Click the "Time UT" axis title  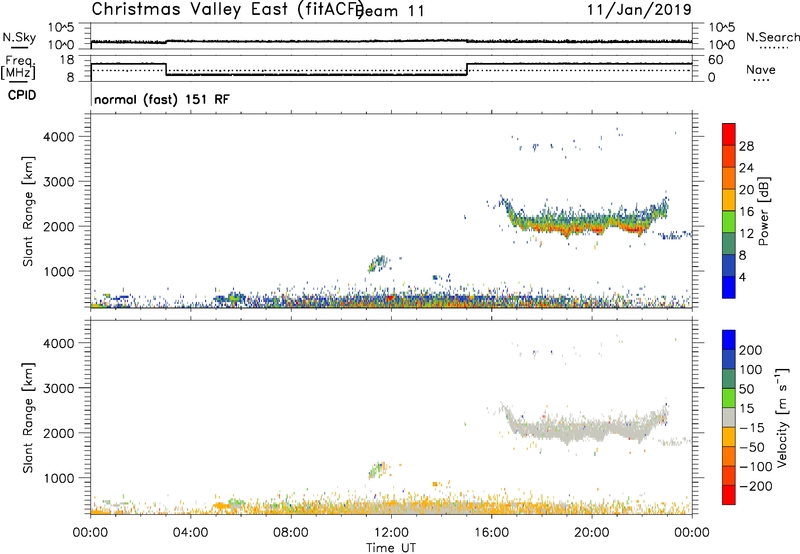[391, 547]
